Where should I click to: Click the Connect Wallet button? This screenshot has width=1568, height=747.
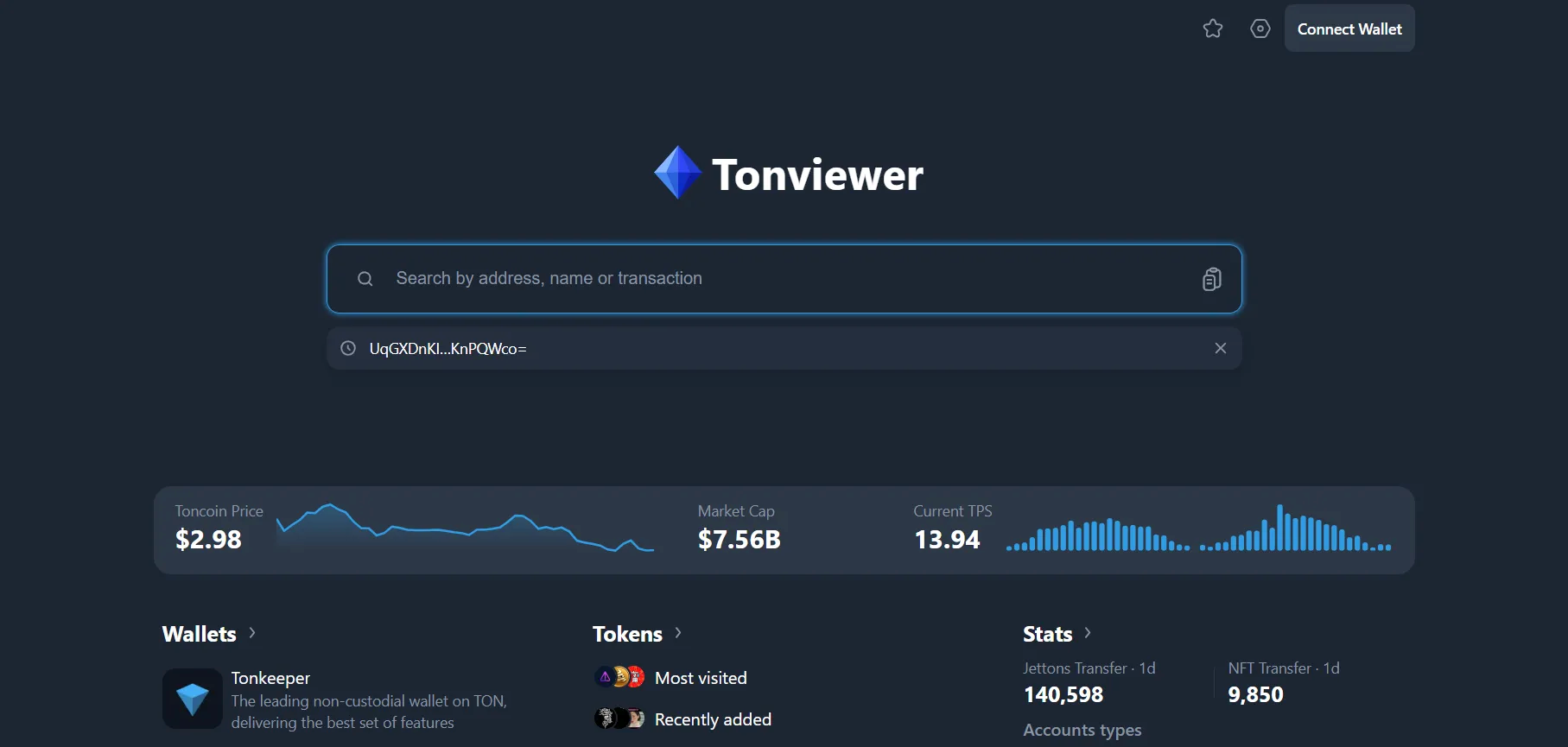click(1349, 28)
